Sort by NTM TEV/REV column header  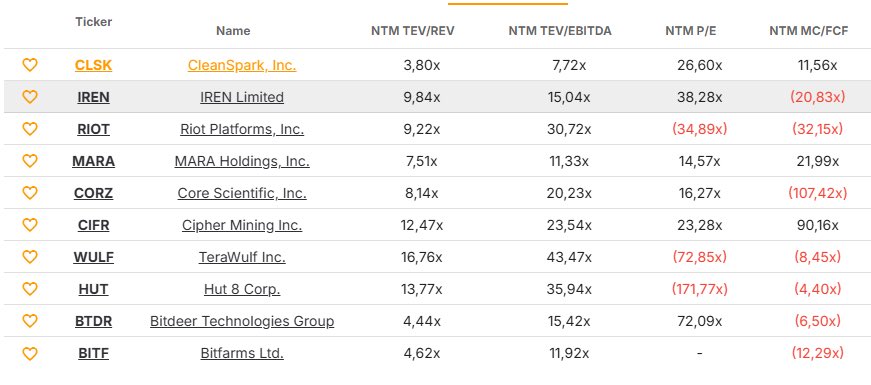point(413,31)
